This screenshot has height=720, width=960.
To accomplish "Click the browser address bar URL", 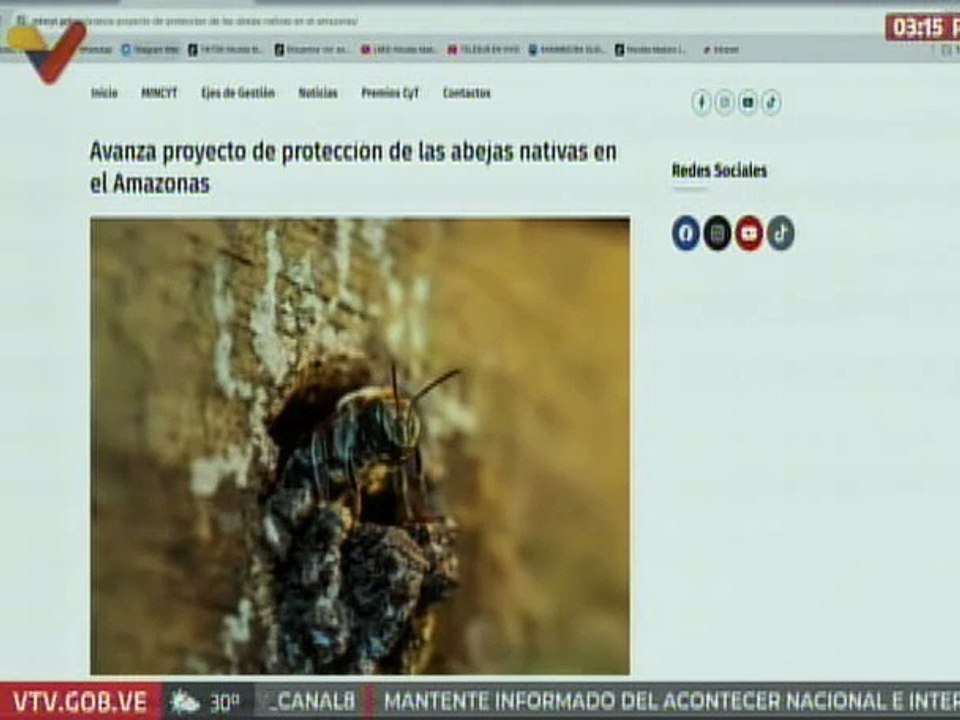I will [x=196, y=21].
